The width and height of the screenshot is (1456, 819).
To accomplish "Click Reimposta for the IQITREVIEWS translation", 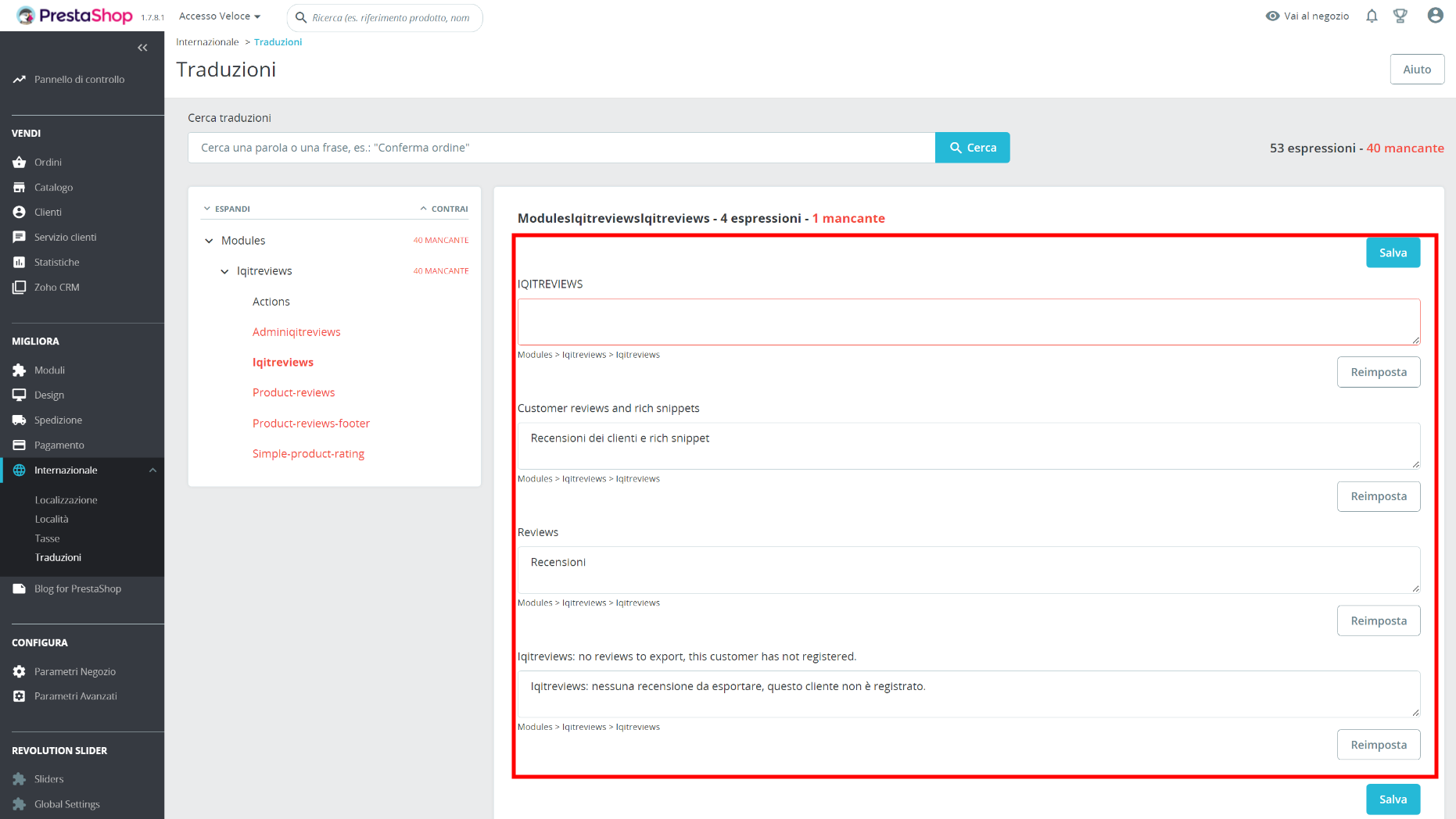I will pos(1379,372).
